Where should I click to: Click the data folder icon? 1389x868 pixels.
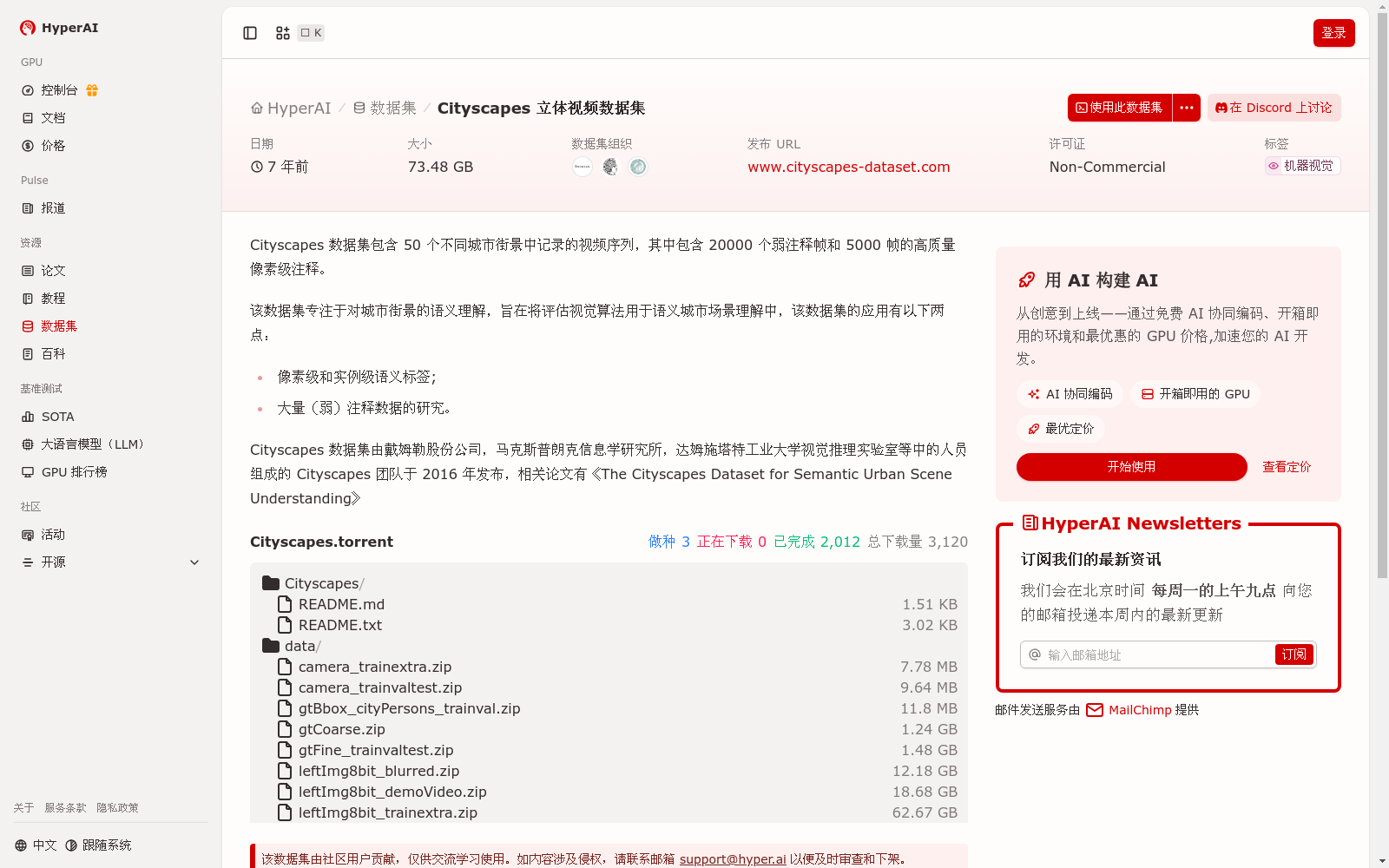(271, 646)
